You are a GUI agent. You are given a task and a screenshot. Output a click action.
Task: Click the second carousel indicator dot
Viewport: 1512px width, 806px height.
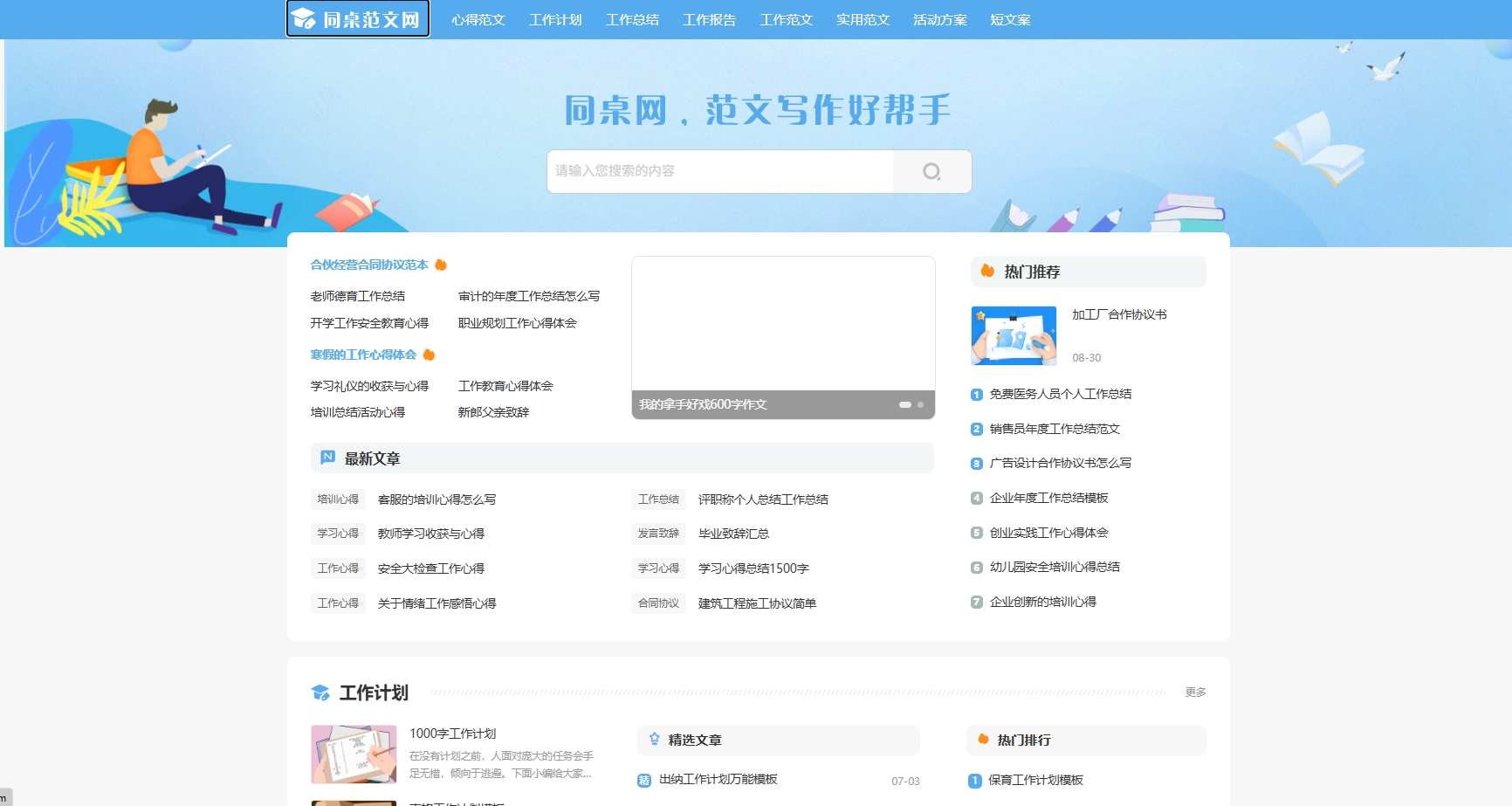pos(920,405)
